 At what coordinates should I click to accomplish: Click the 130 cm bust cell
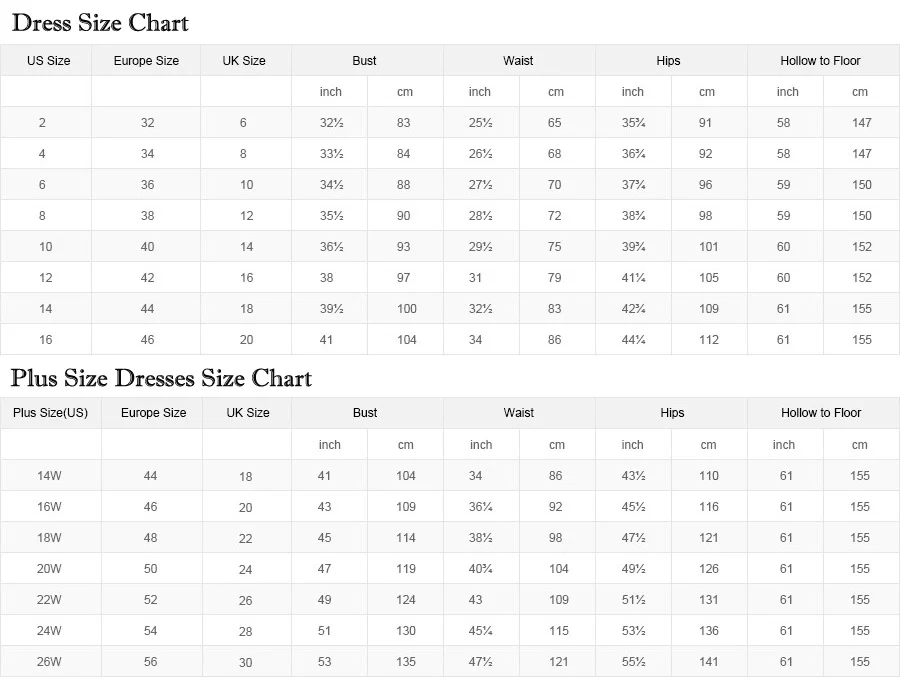point(406,631)
